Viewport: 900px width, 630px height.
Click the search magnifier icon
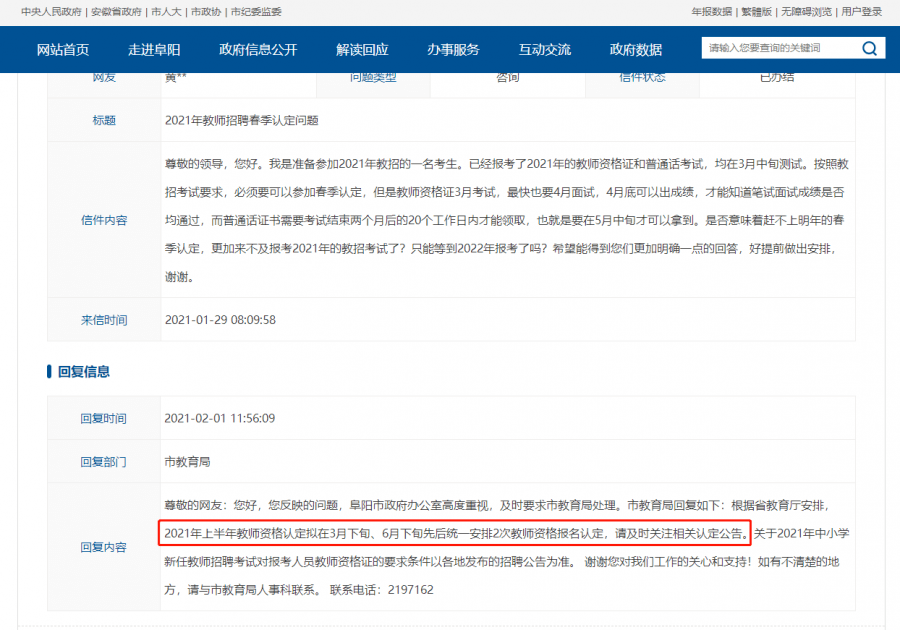coord(869,49)
